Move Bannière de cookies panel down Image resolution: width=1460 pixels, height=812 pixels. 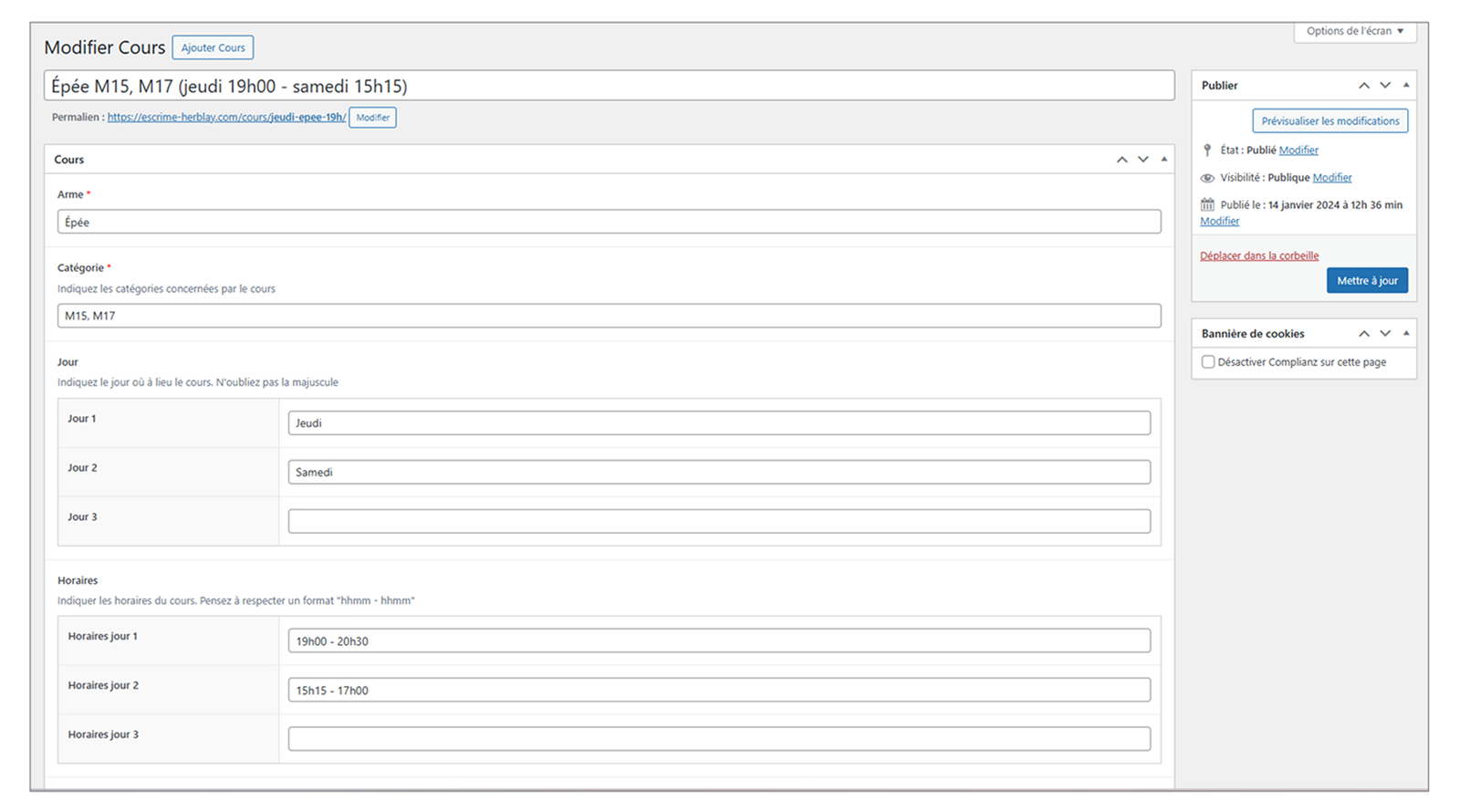[x=1385, y=334]
